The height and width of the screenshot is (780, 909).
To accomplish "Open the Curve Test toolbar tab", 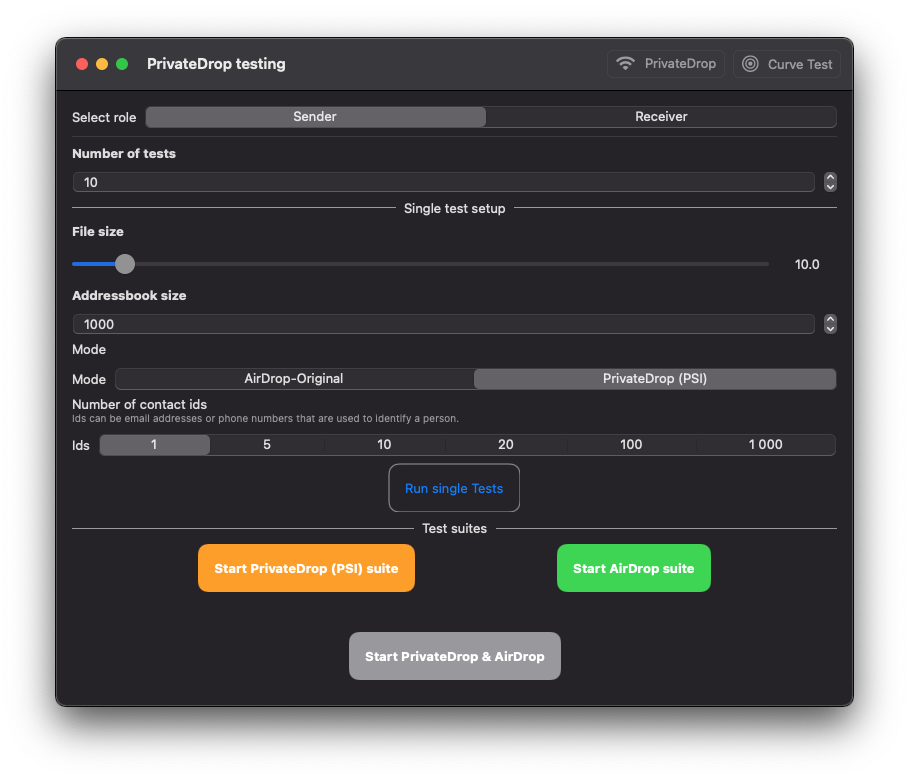I will (x=787, y=64).
